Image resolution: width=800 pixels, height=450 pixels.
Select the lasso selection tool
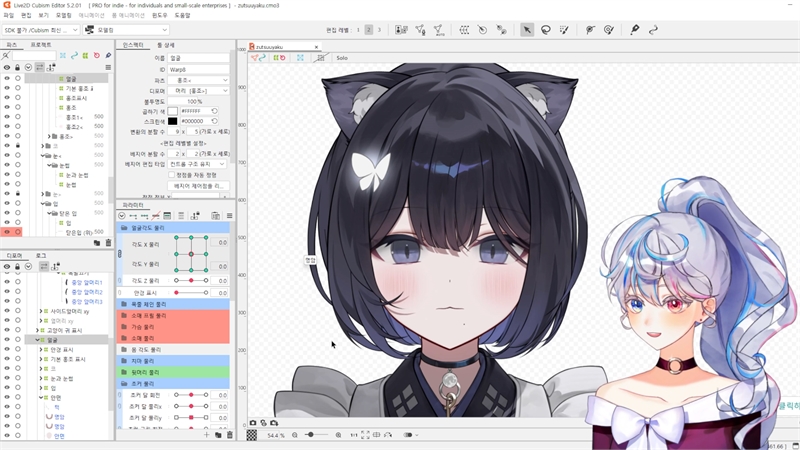tap(546, 30)
